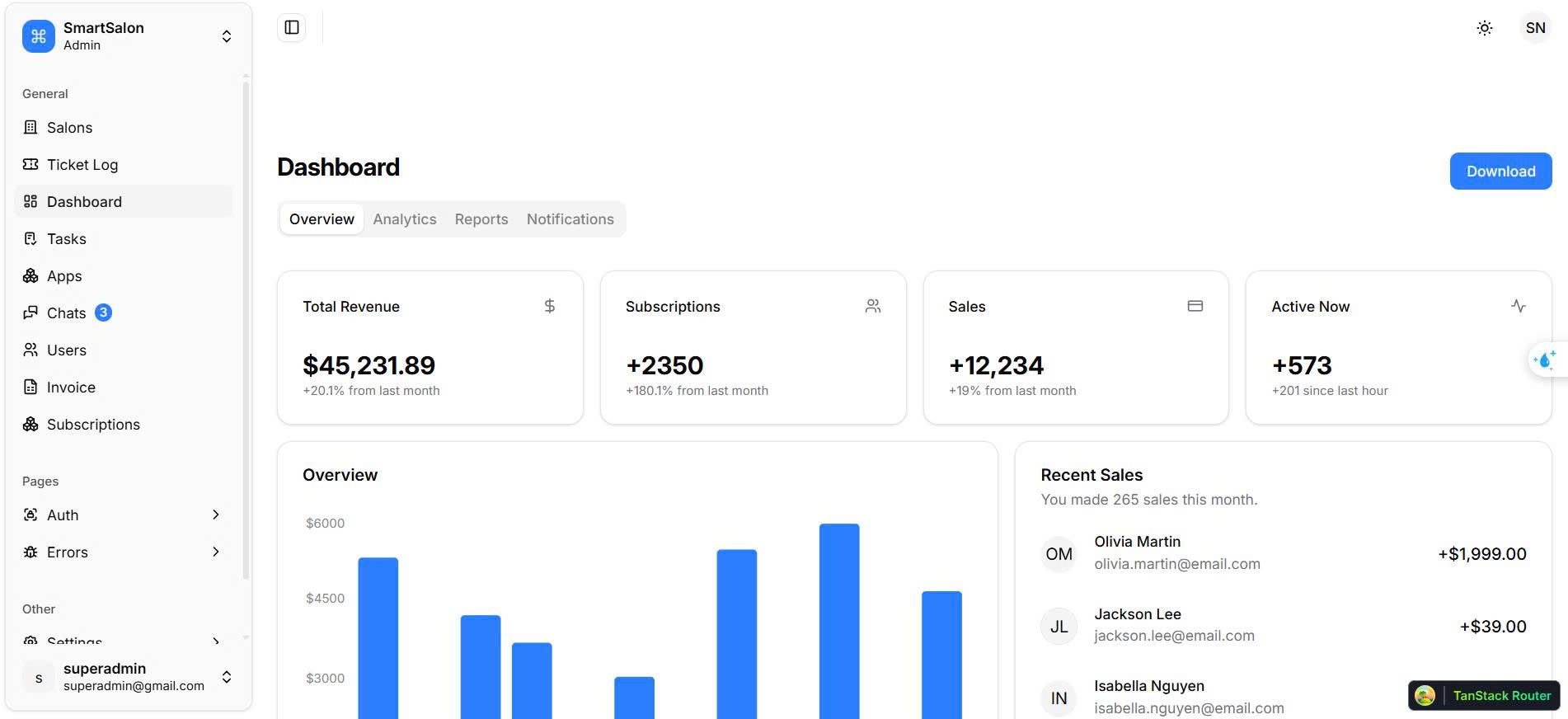Open the Invoice page link

pos(124,387)
